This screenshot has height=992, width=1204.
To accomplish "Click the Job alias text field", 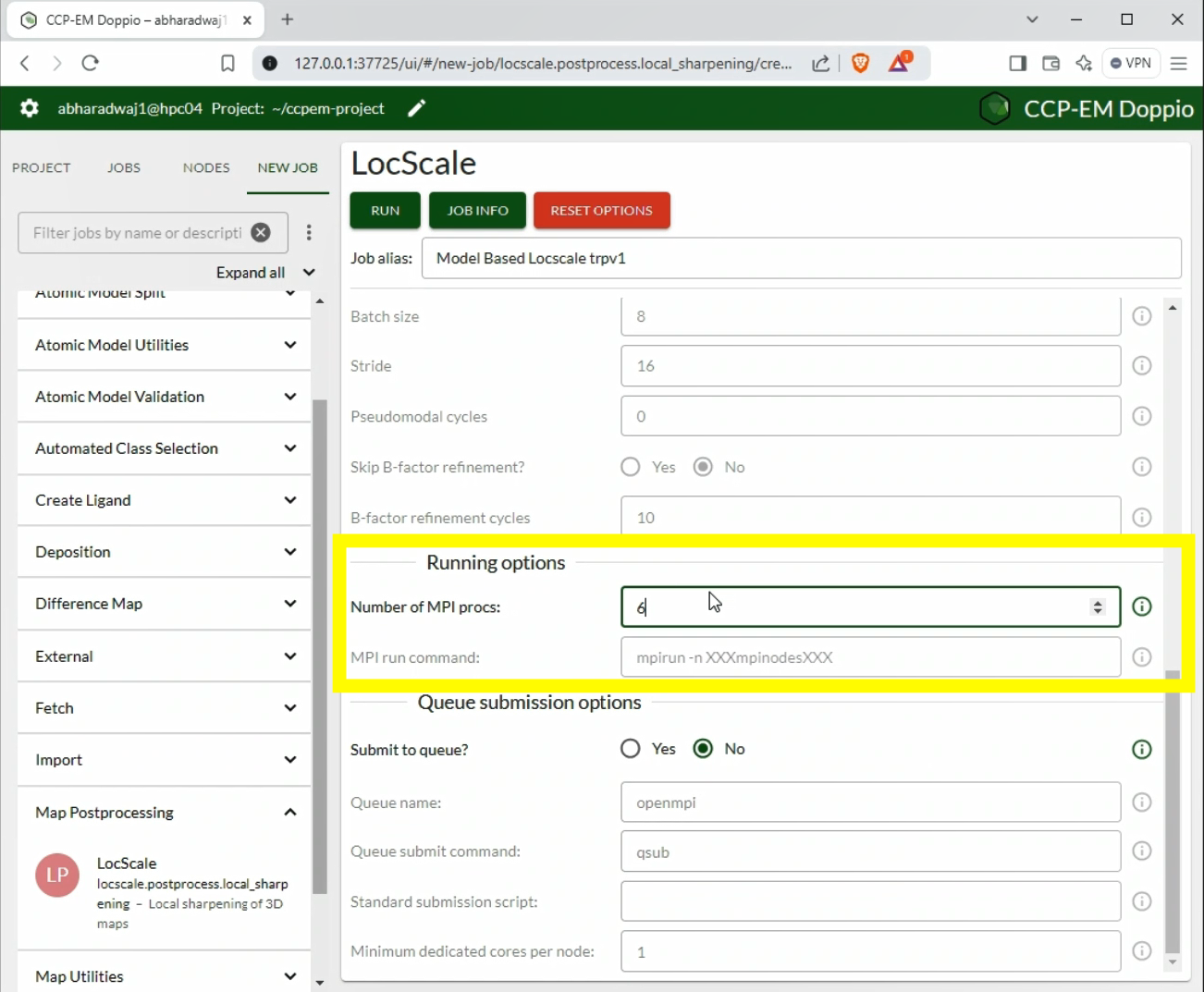I will (x=801, y=258).
